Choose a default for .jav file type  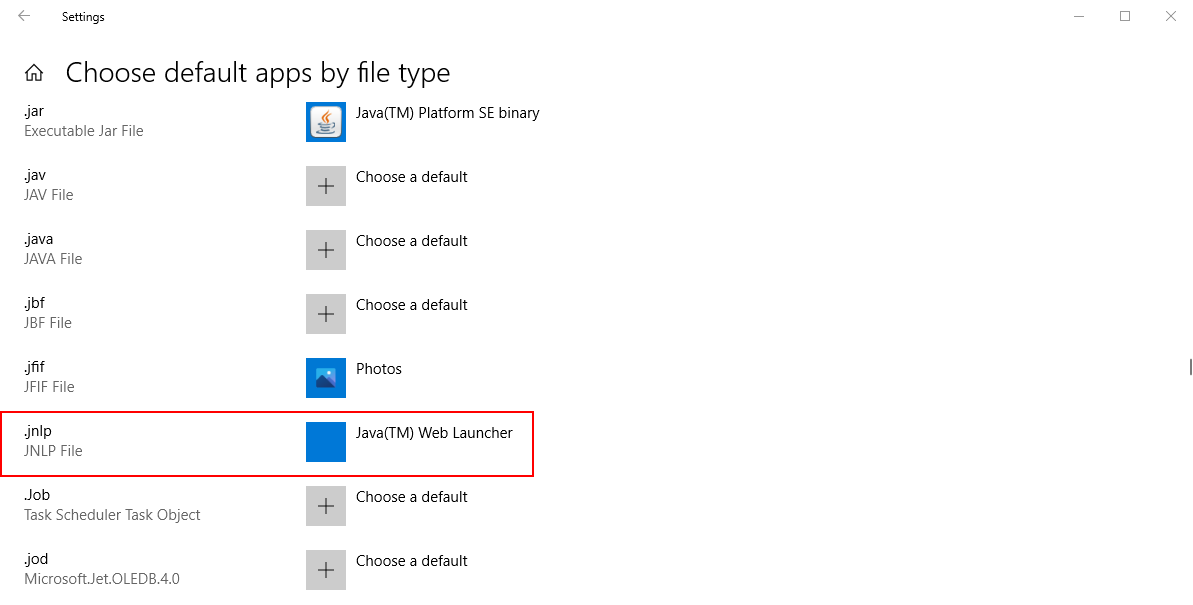point(412,177)
